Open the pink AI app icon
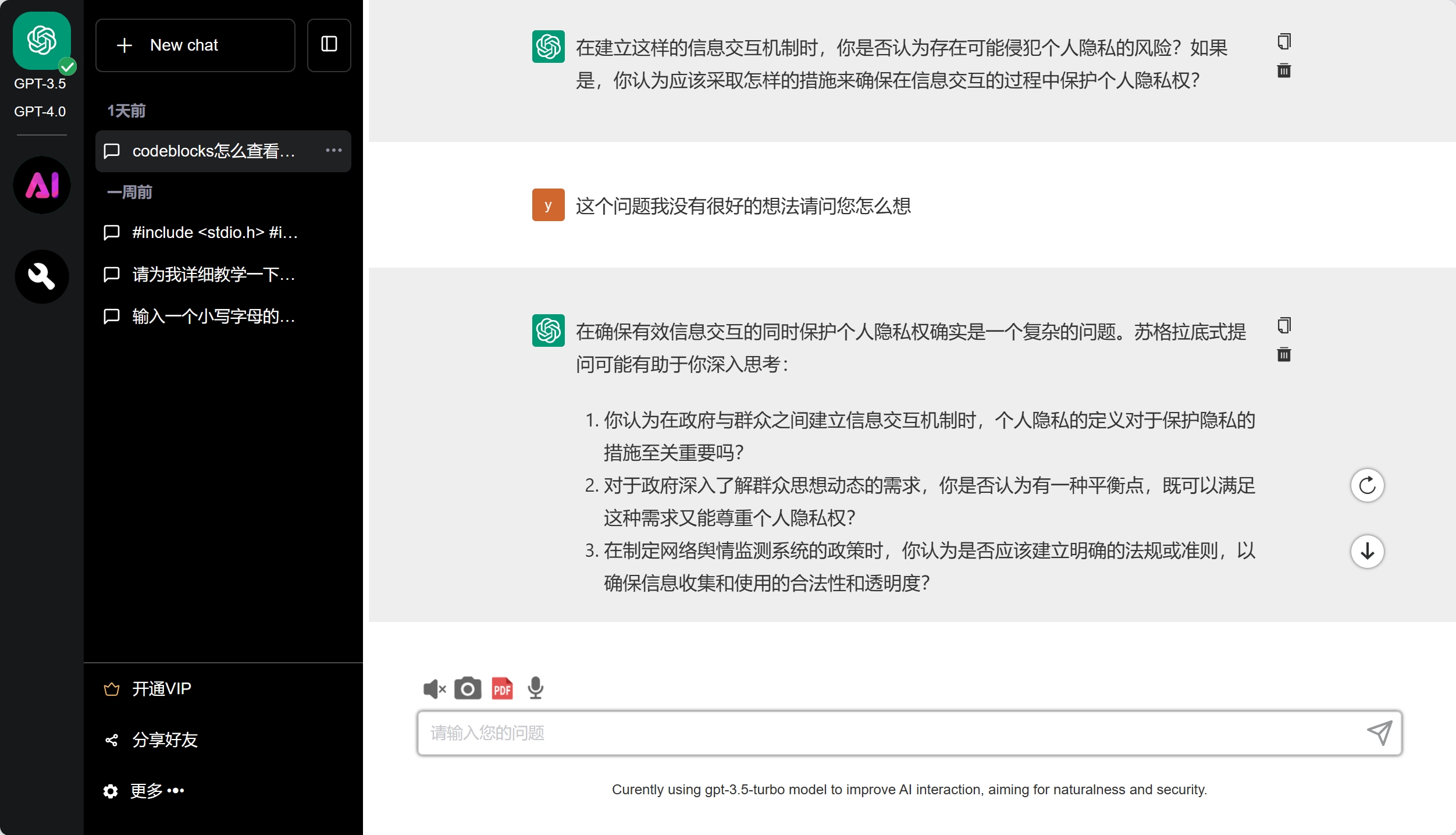Image resolution: width=1456 pixels, height=835 pixels. pos(42,185)
